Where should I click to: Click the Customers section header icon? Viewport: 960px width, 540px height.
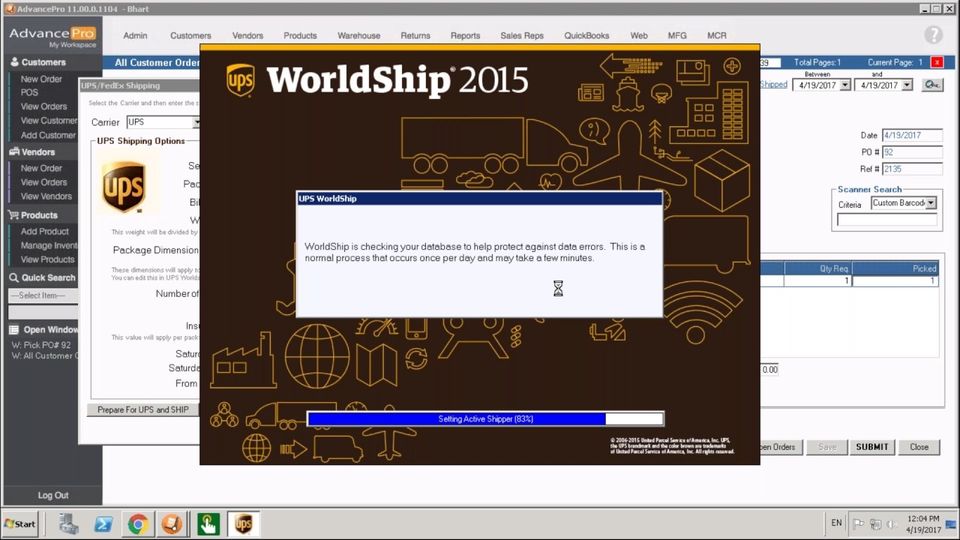tap(14, 62)
